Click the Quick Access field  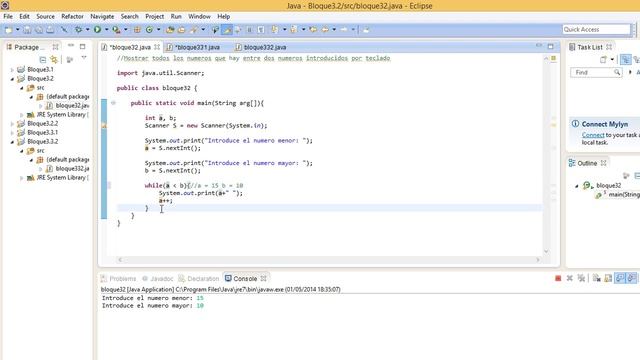596,29
